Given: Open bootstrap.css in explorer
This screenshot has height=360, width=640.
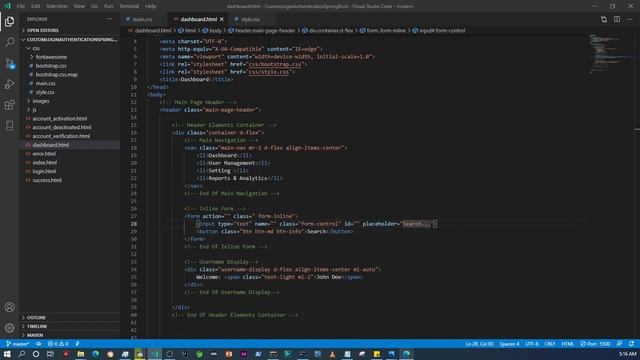Looking at the screenshot, I should click(51, 66).
